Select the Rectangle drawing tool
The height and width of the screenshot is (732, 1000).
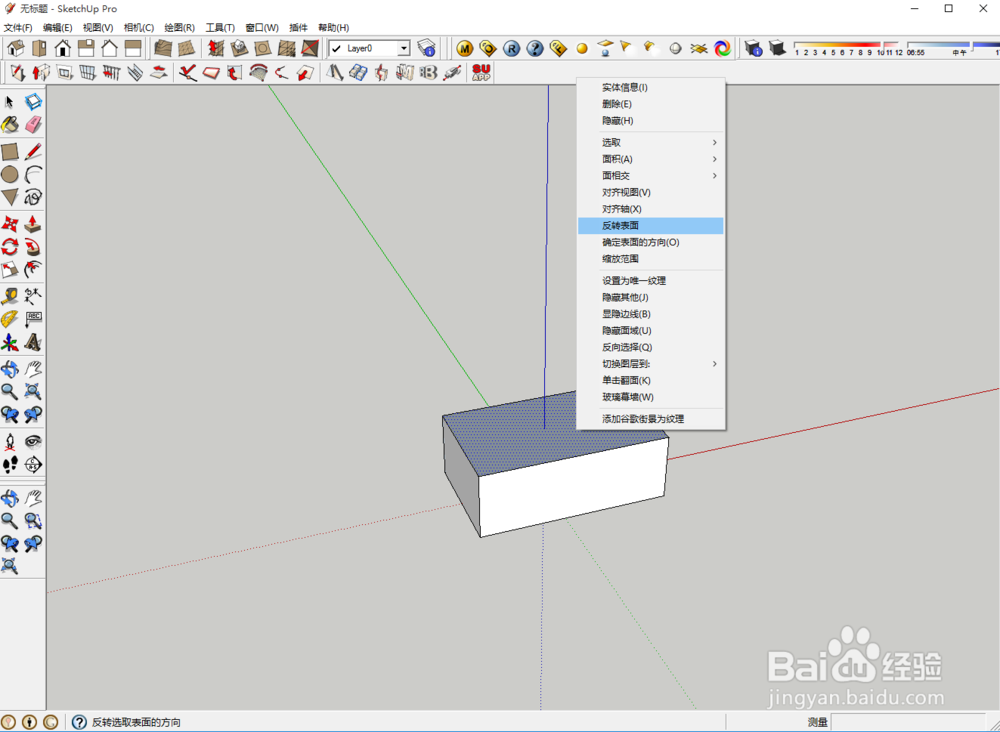(x=10, y=152)
